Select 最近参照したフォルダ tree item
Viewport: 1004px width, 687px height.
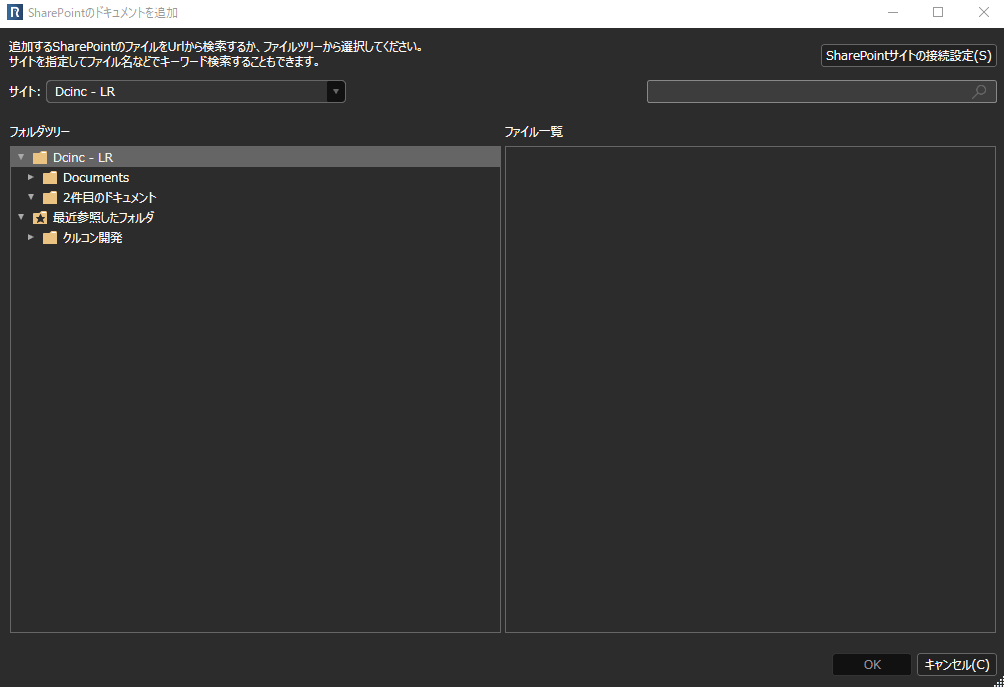(x=103, y=218)
